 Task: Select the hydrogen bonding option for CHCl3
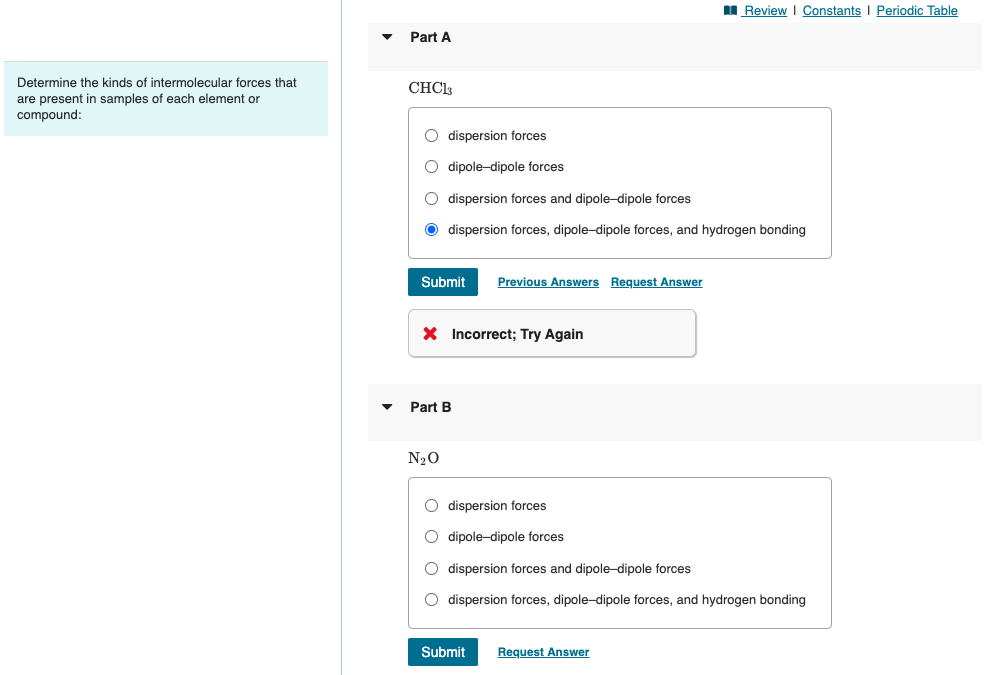(432, 230)
